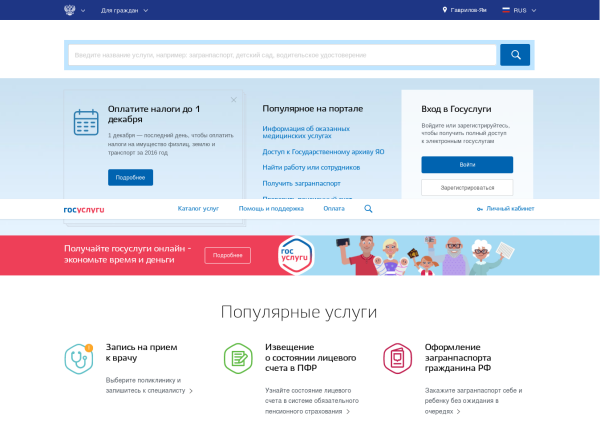
Task: Focus the service name search field
Action: (282, 55)
